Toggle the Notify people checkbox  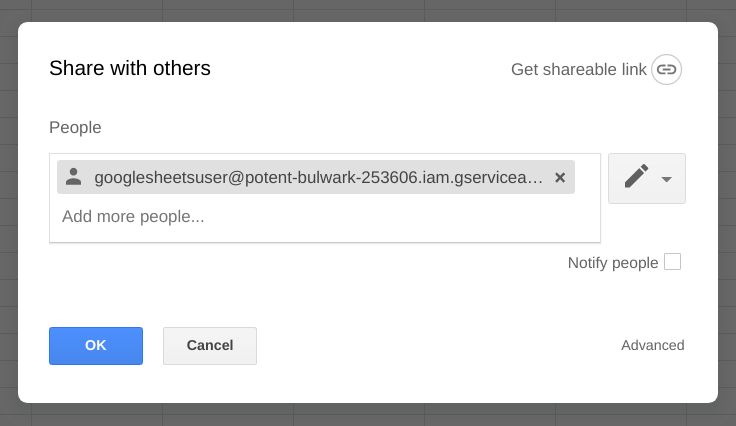click(x=673, y=262)
